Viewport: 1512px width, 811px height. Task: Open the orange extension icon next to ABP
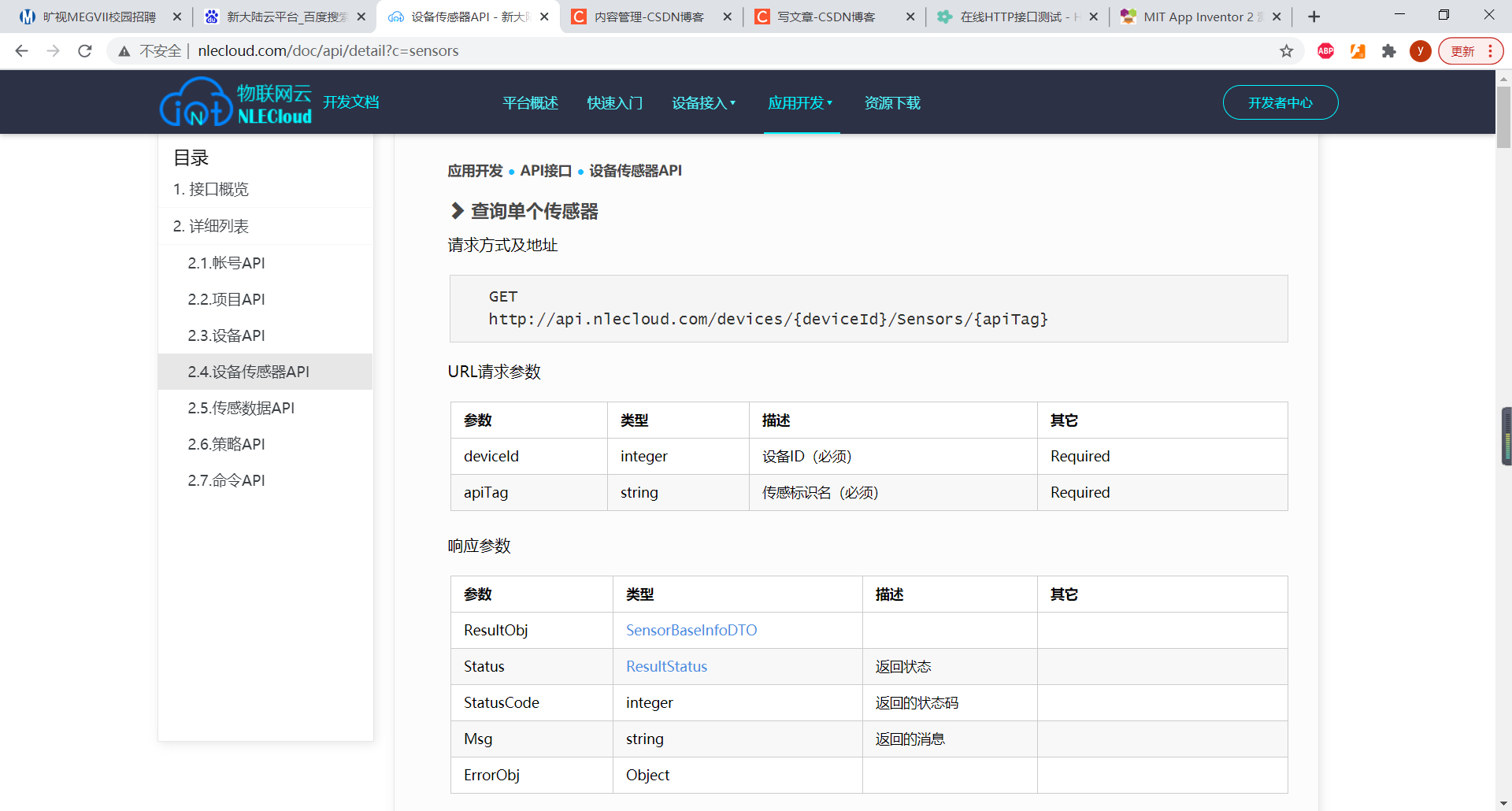1358,51
